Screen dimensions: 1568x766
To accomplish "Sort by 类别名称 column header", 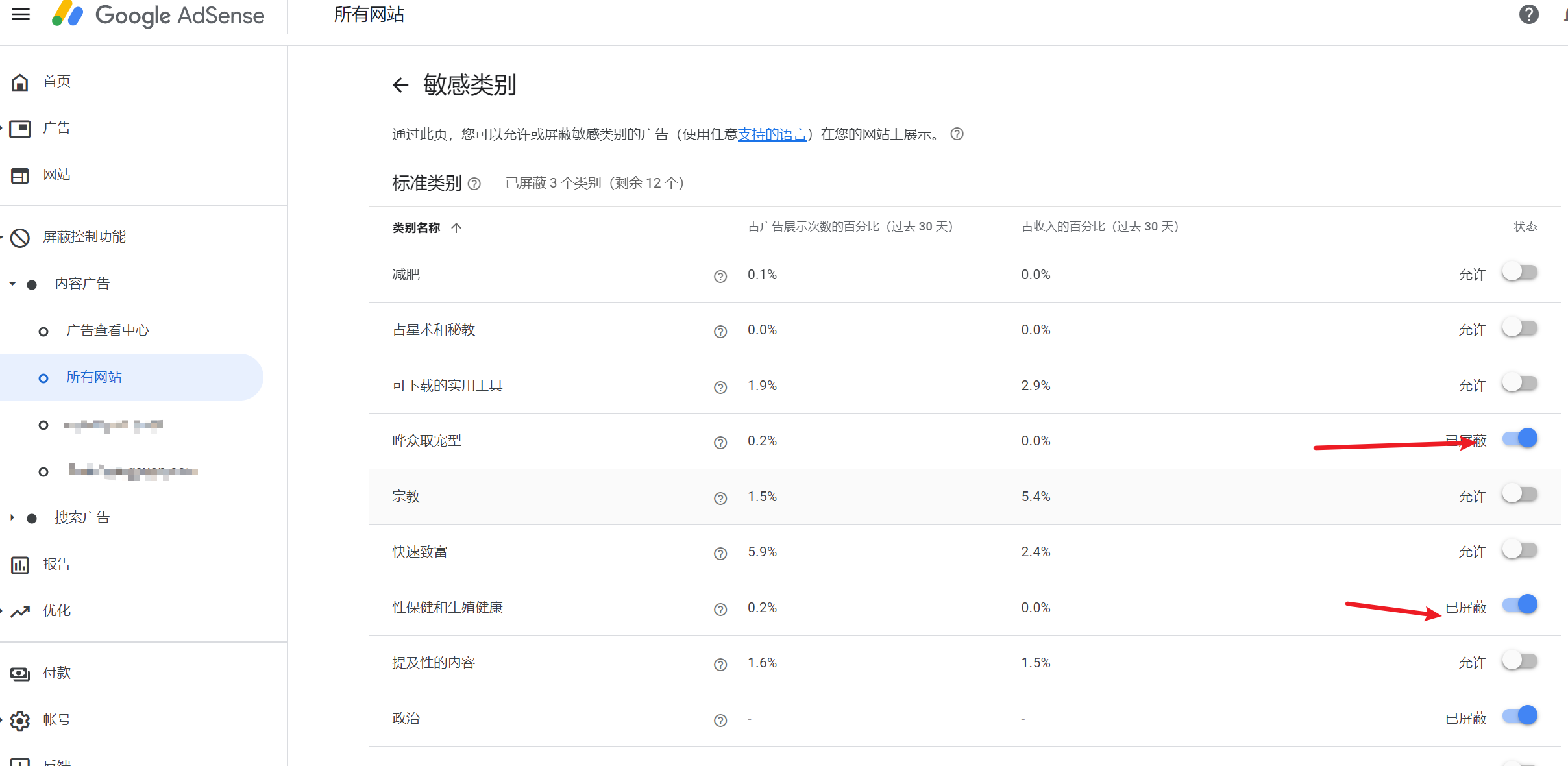I will [x=417, y=228].
